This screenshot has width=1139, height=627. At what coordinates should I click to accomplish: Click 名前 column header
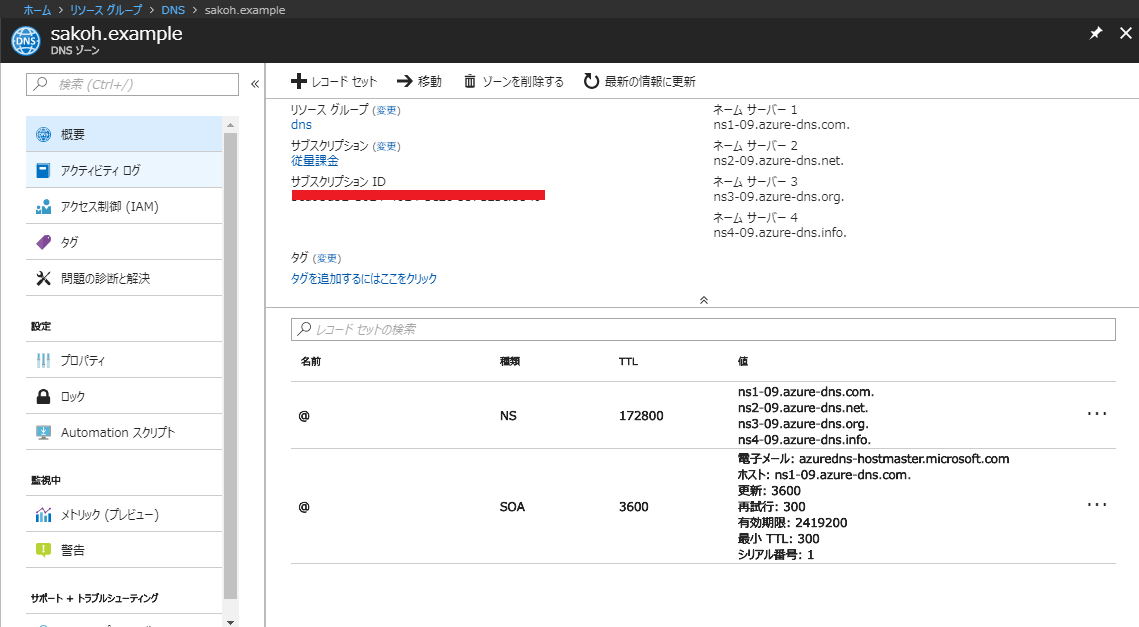[x=311, y=361]
